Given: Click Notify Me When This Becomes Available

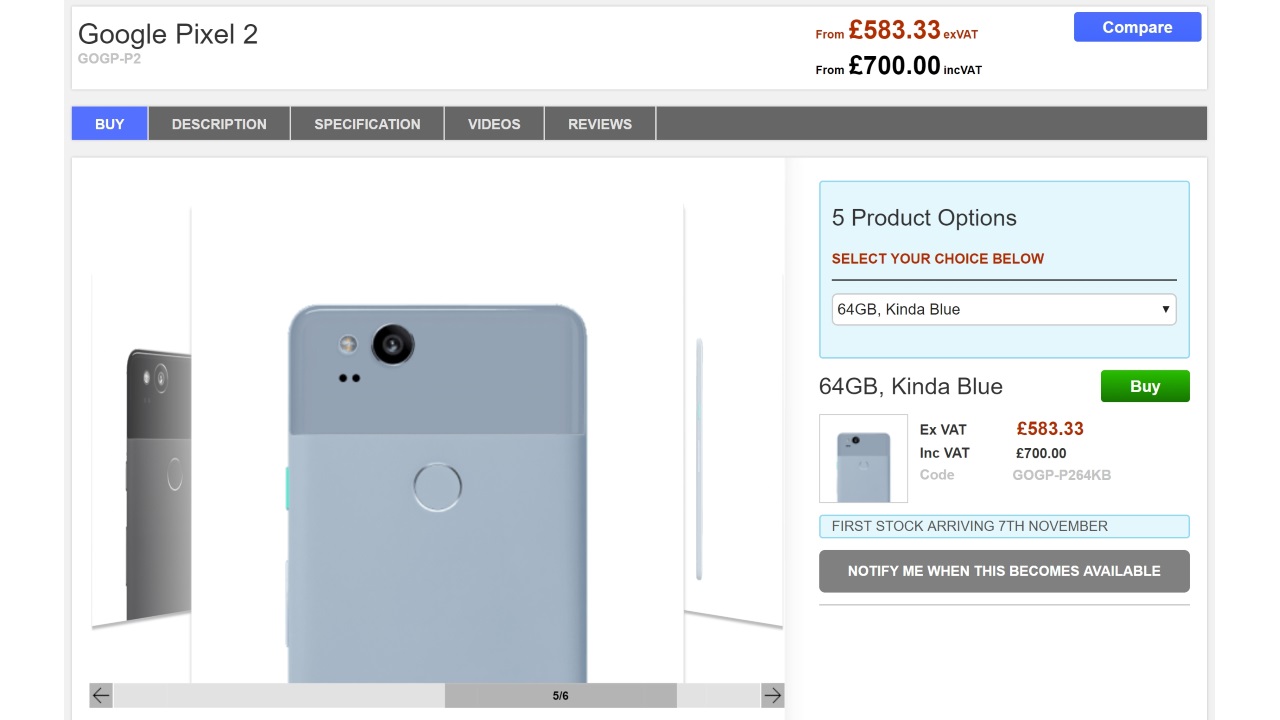Looking at the screenshot, I should (1004, 571).
